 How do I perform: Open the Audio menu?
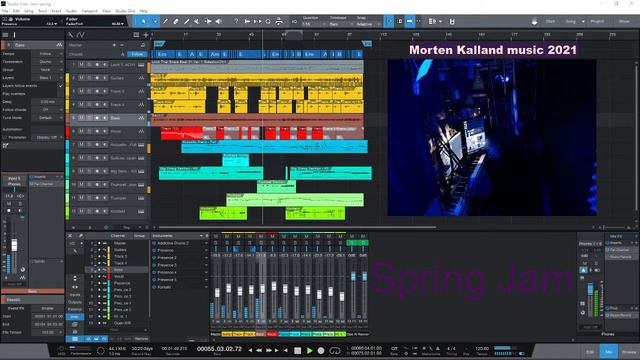(x=71, y=11)
